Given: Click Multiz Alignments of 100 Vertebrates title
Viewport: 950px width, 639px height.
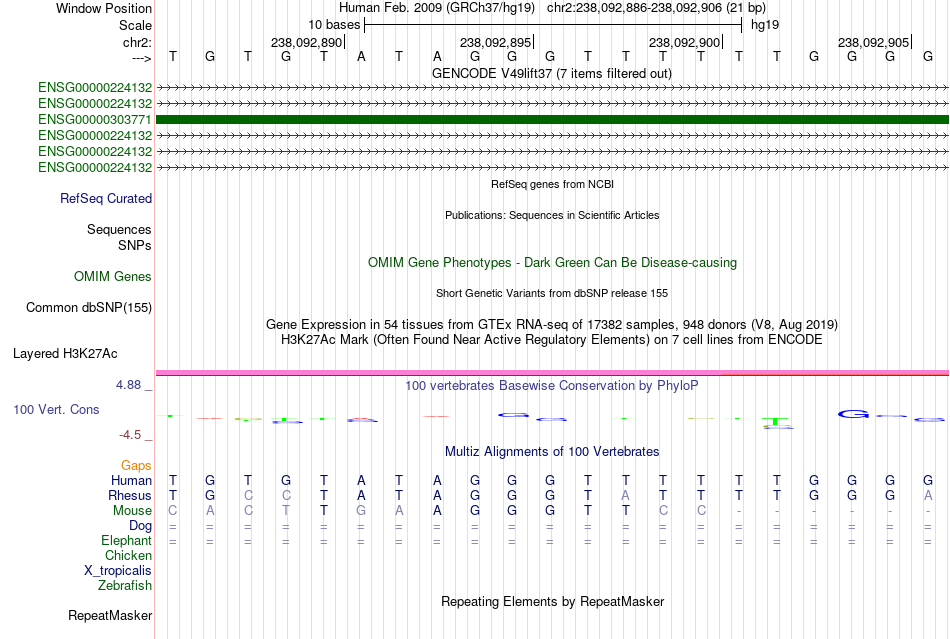Looking at the screenshot, I should (552, 452).
